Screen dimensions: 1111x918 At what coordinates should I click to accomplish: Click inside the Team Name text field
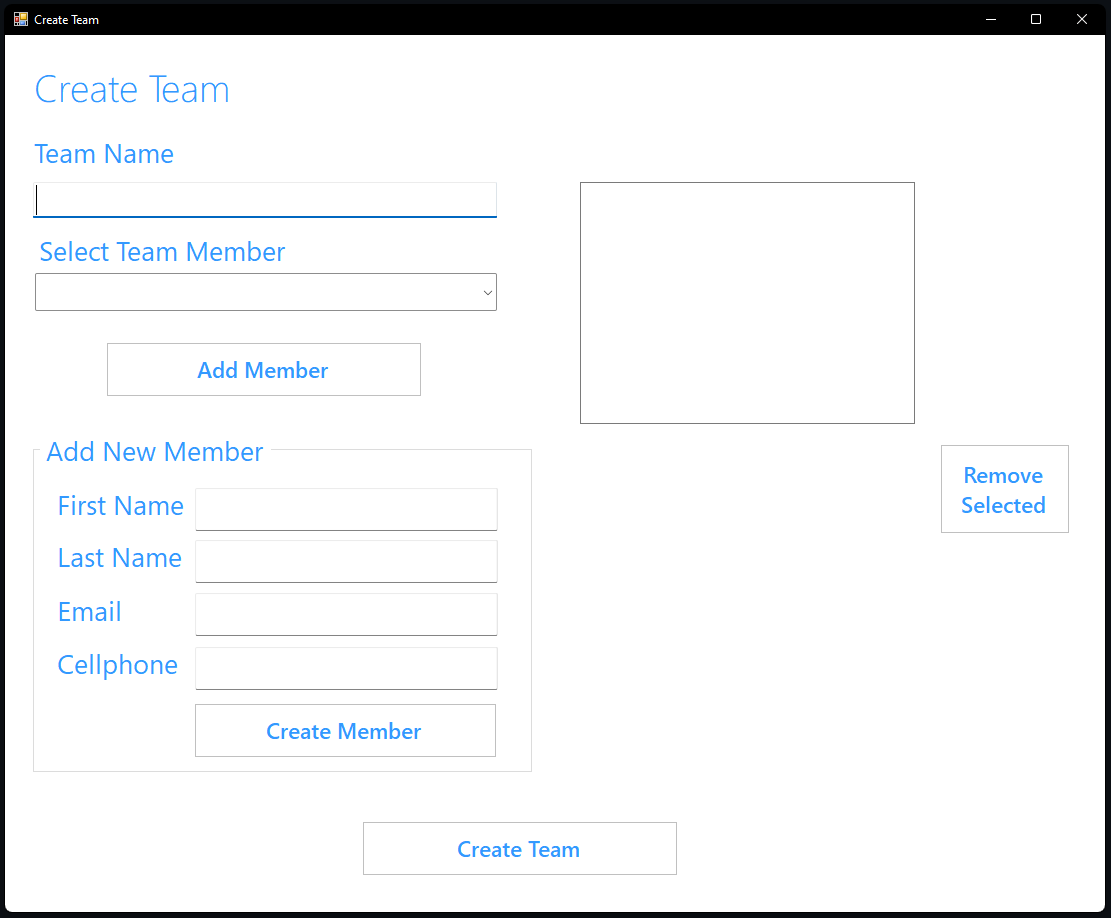pyautogui.click(x=265, y=200)
